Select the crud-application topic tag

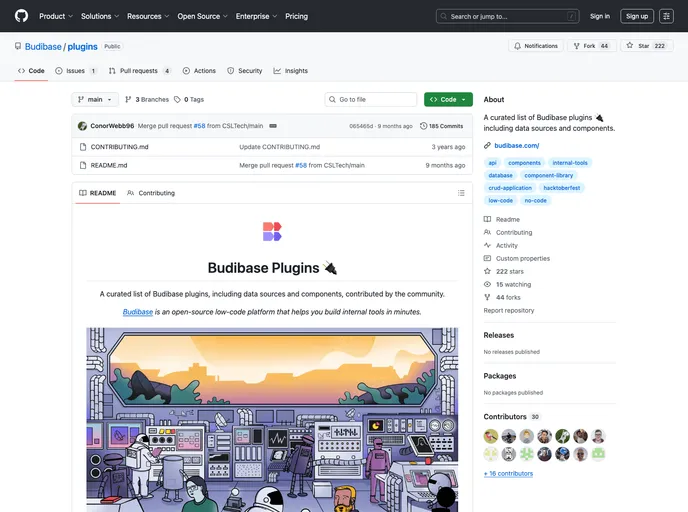pos(510,188)
